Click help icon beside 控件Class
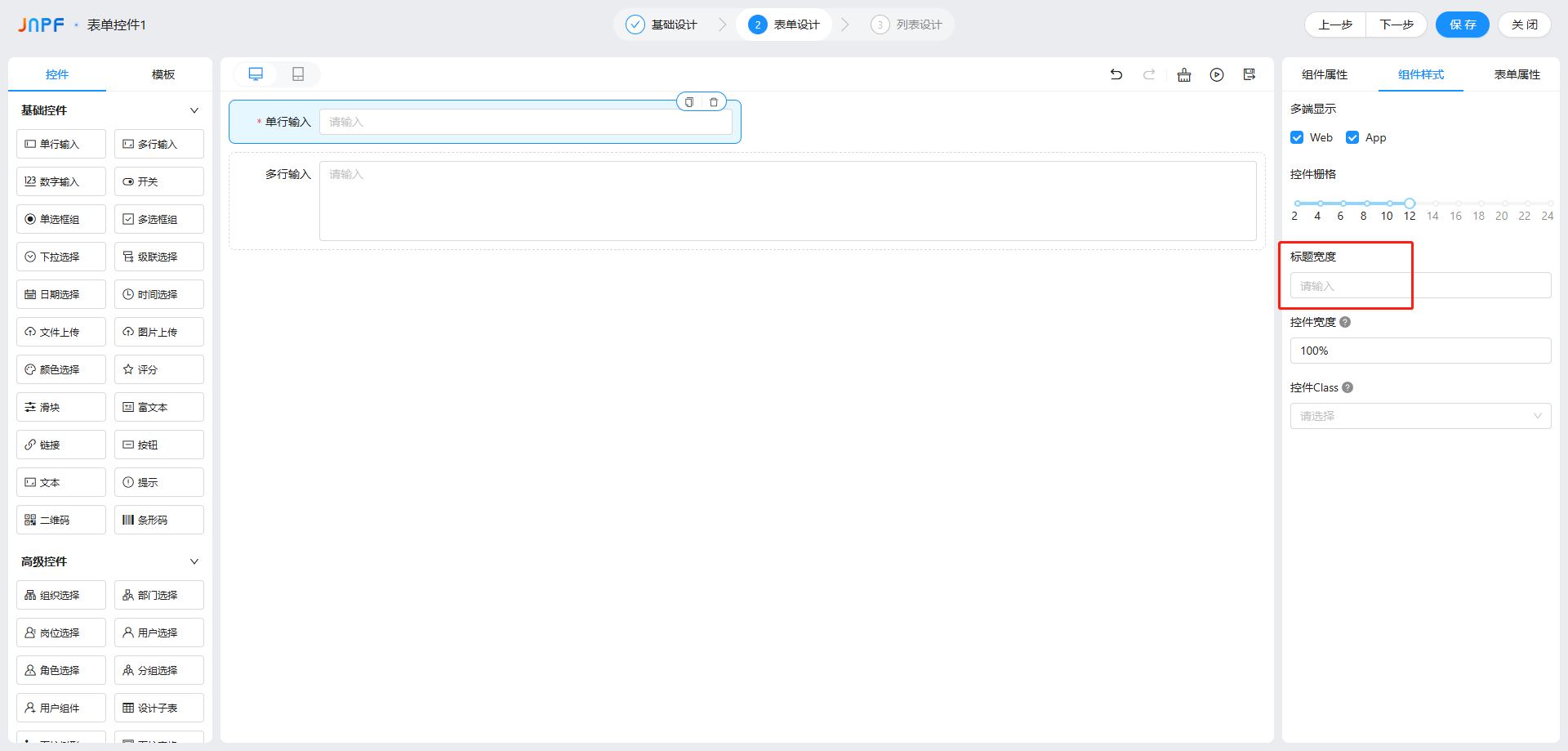This screenshot has width=1568, height=751. coord(1347,387)
